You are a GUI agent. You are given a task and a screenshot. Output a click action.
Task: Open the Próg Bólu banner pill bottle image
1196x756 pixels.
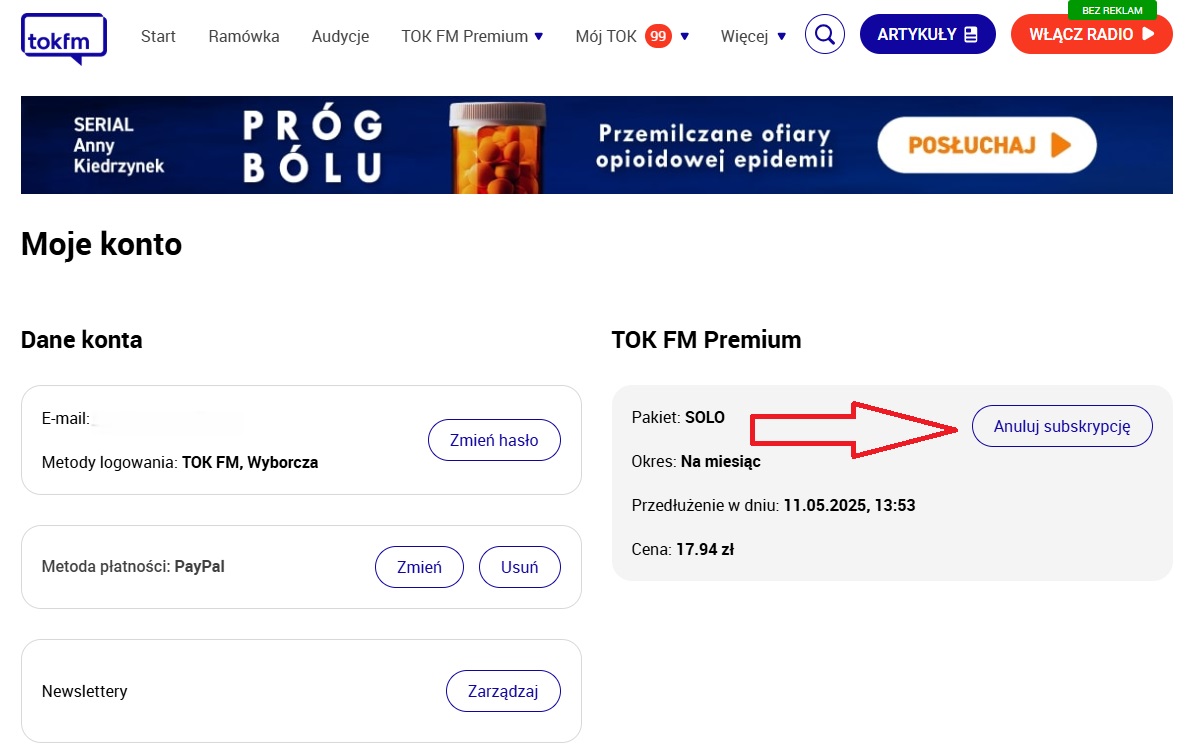(x=498, y=146)
